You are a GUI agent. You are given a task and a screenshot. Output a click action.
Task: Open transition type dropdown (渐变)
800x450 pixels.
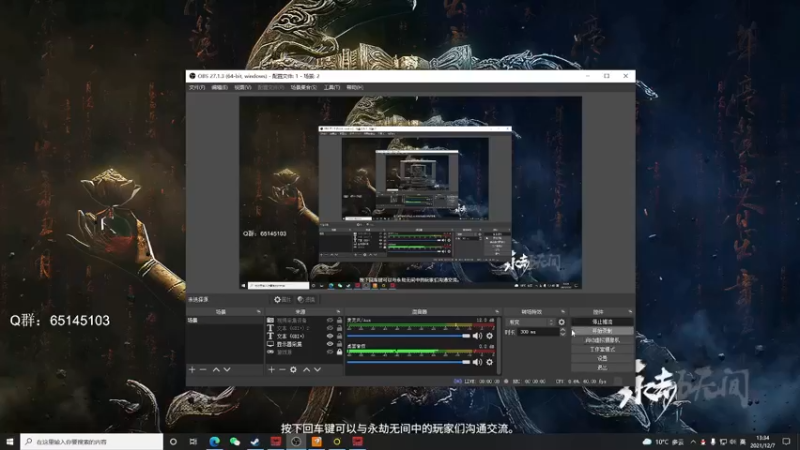coord(531,322)
